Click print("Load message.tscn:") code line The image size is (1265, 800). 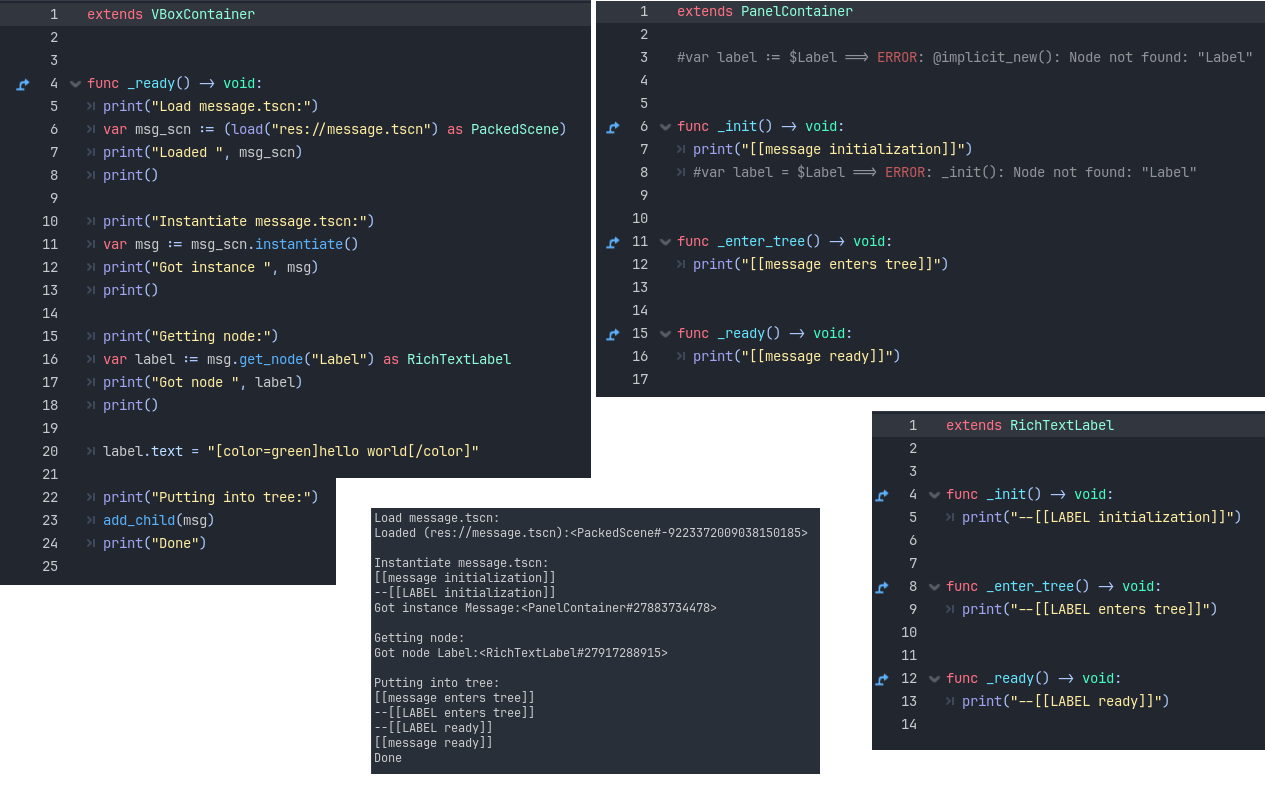(210, 107)
